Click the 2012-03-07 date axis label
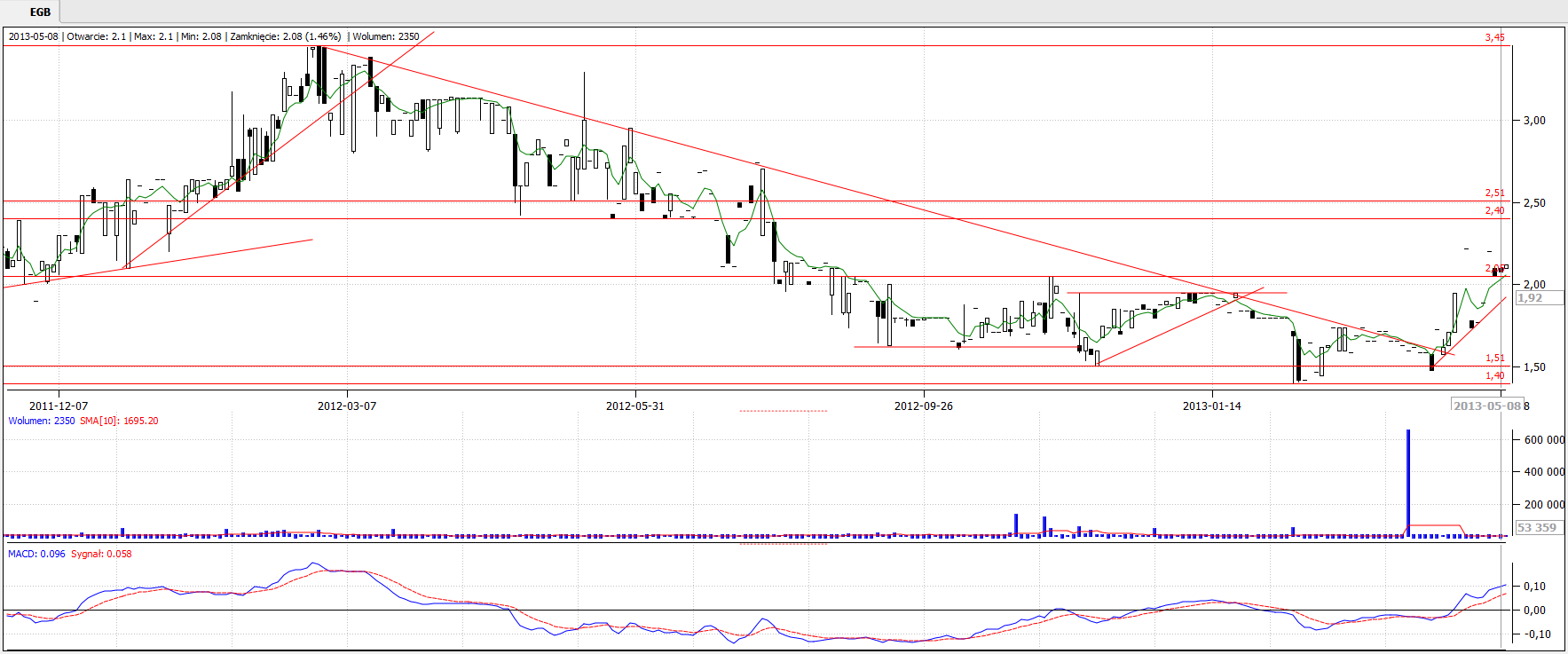 tap(347, 406)
